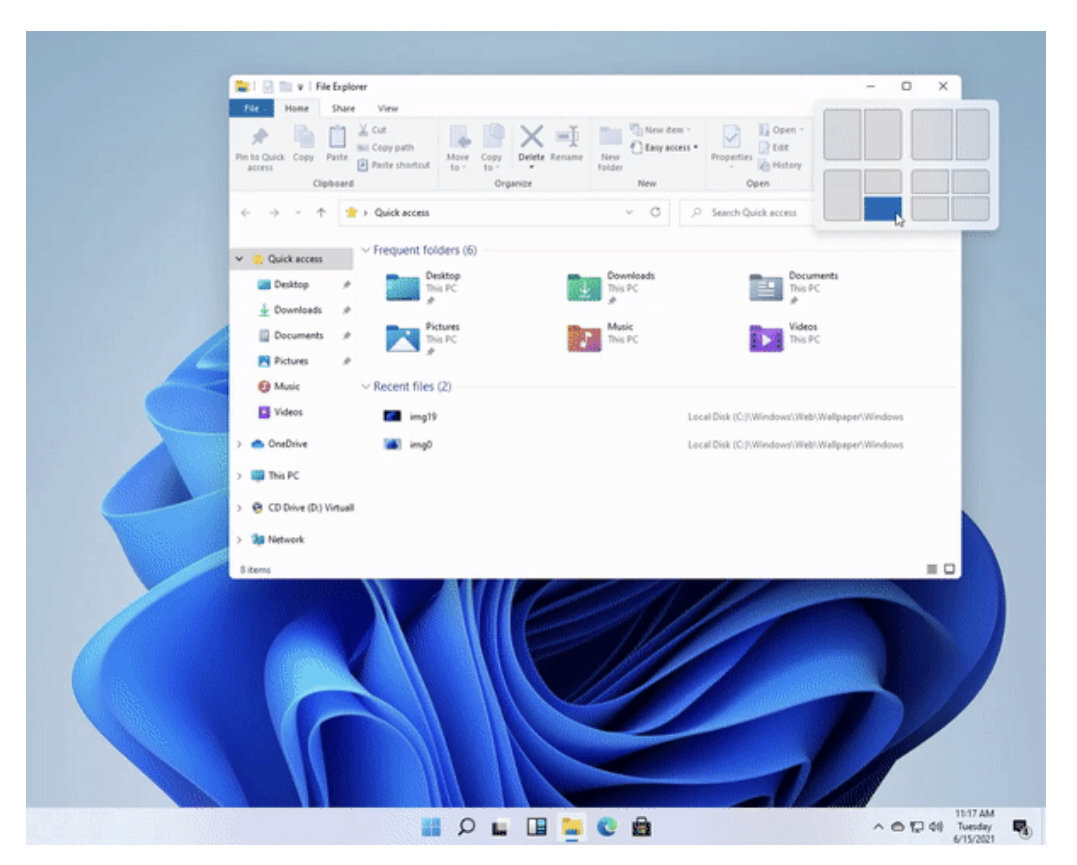Click the Copy icon in Clipboard group
Image resolution: width=1077 pixels, height=865 pixels.
click(303, 136)
